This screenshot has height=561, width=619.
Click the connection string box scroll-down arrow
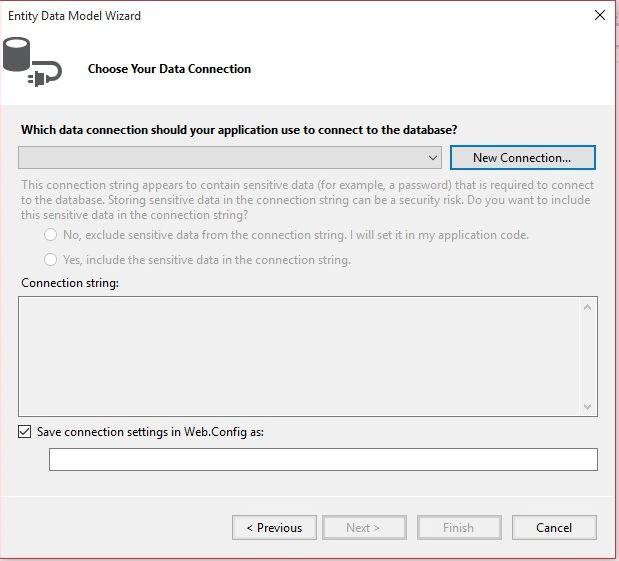pyautogui.click(x=588, y=406)
